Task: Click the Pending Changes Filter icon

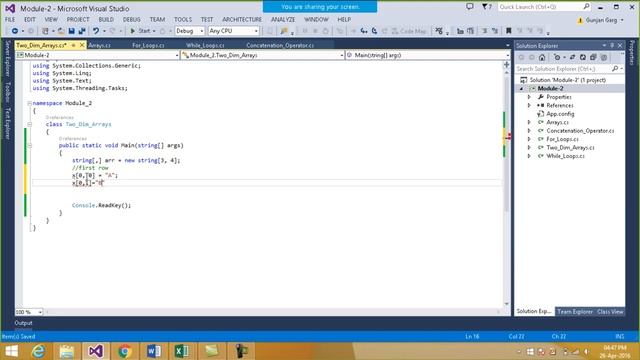Action: pyautogui.click(x=557, y=58)
